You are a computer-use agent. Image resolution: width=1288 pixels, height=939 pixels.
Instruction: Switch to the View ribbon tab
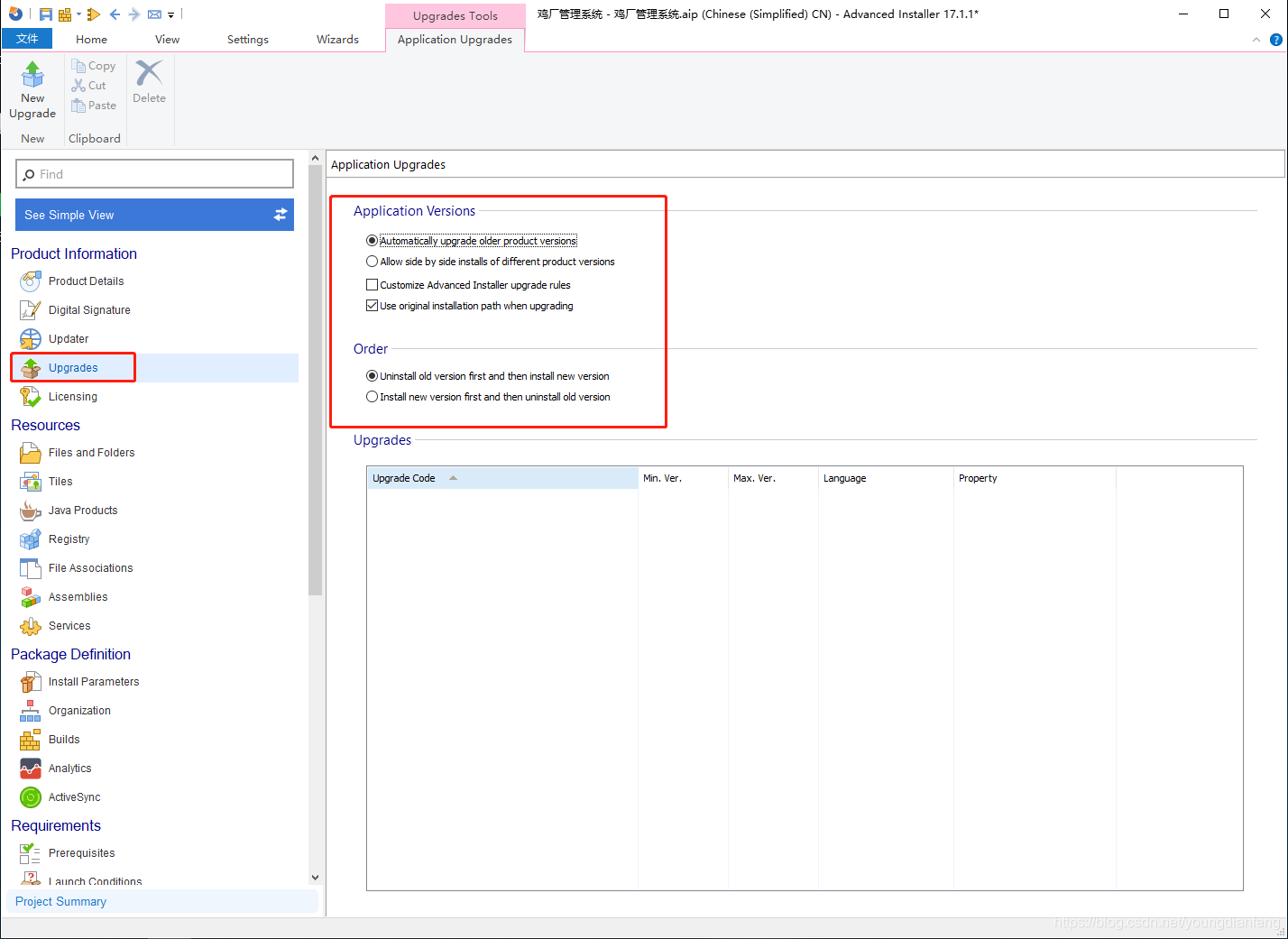click(x=167, y=39)
